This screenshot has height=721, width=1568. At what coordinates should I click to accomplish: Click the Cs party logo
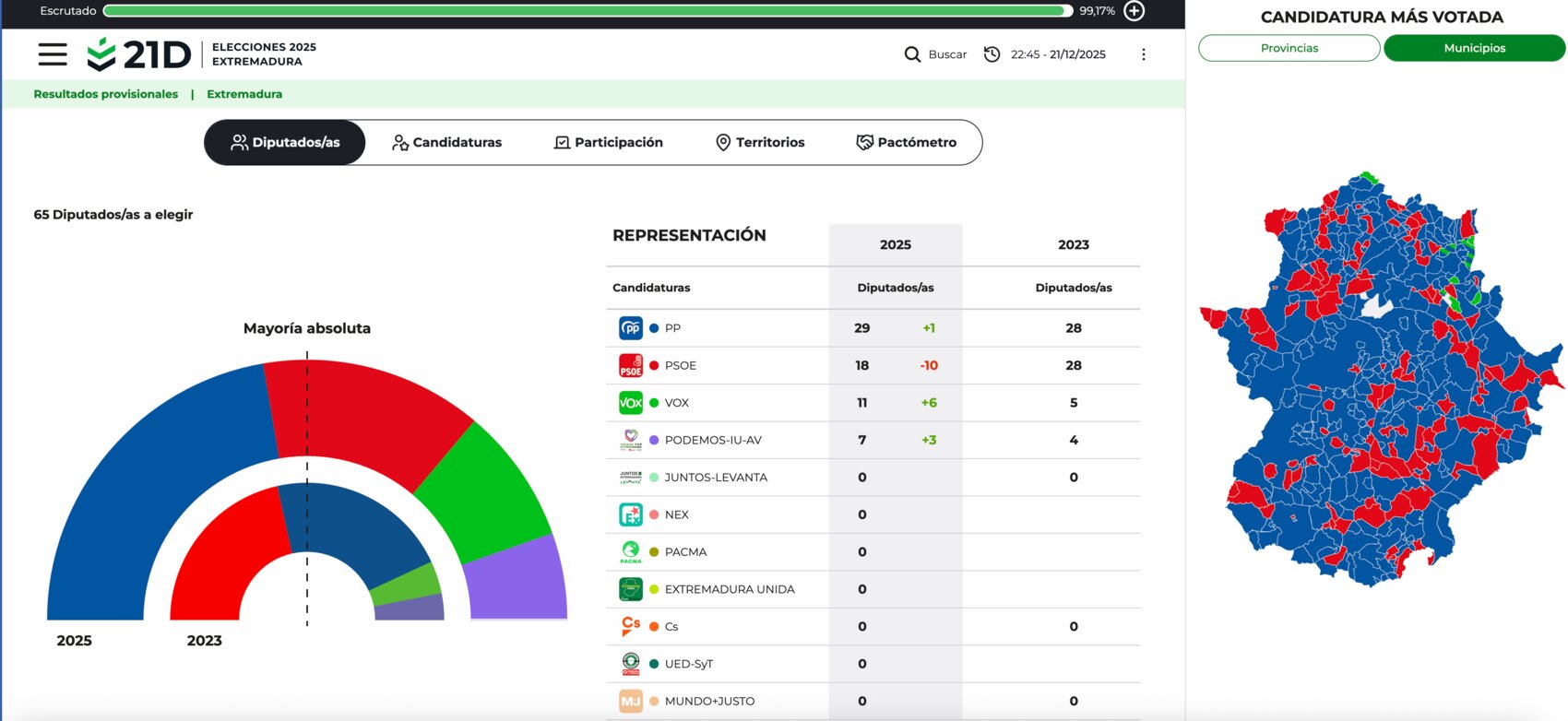tap(631, 627)
